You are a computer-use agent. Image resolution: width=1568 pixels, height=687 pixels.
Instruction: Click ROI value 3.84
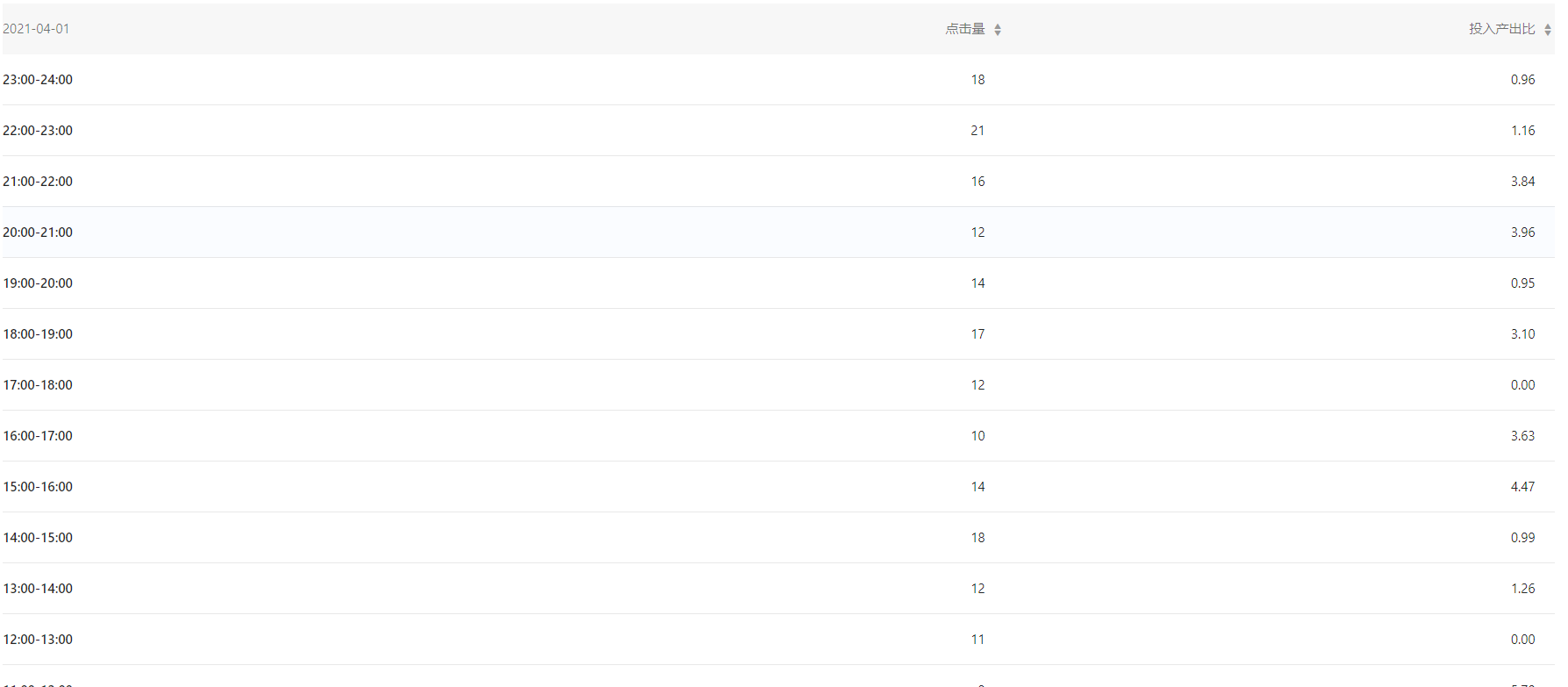[x=1522, y=182]
